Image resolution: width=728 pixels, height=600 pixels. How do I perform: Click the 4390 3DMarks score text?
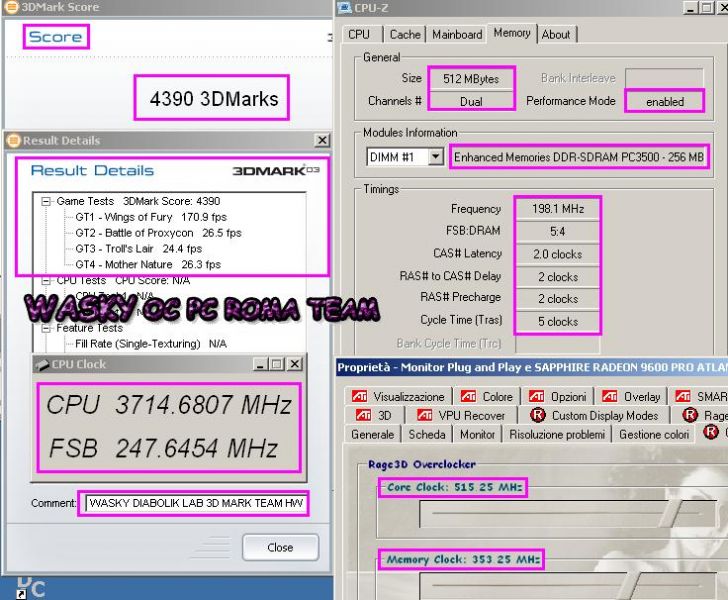tap(214, 99)
